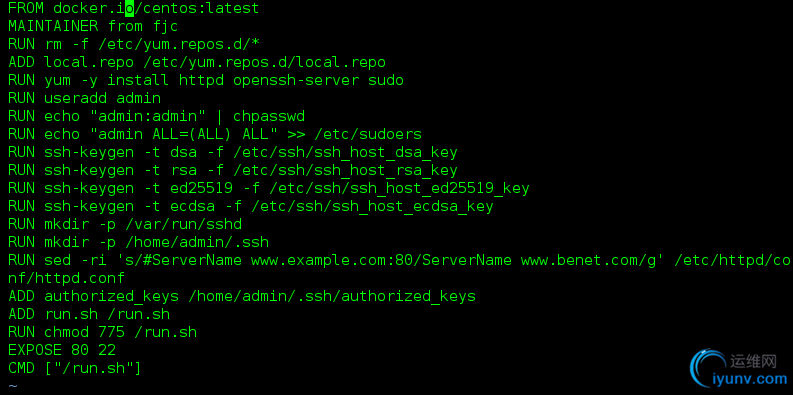The width and height of the screenshot is (793, 395).
Task: Click the 'yum -y install httpd' line
Action: pos(206,80)
